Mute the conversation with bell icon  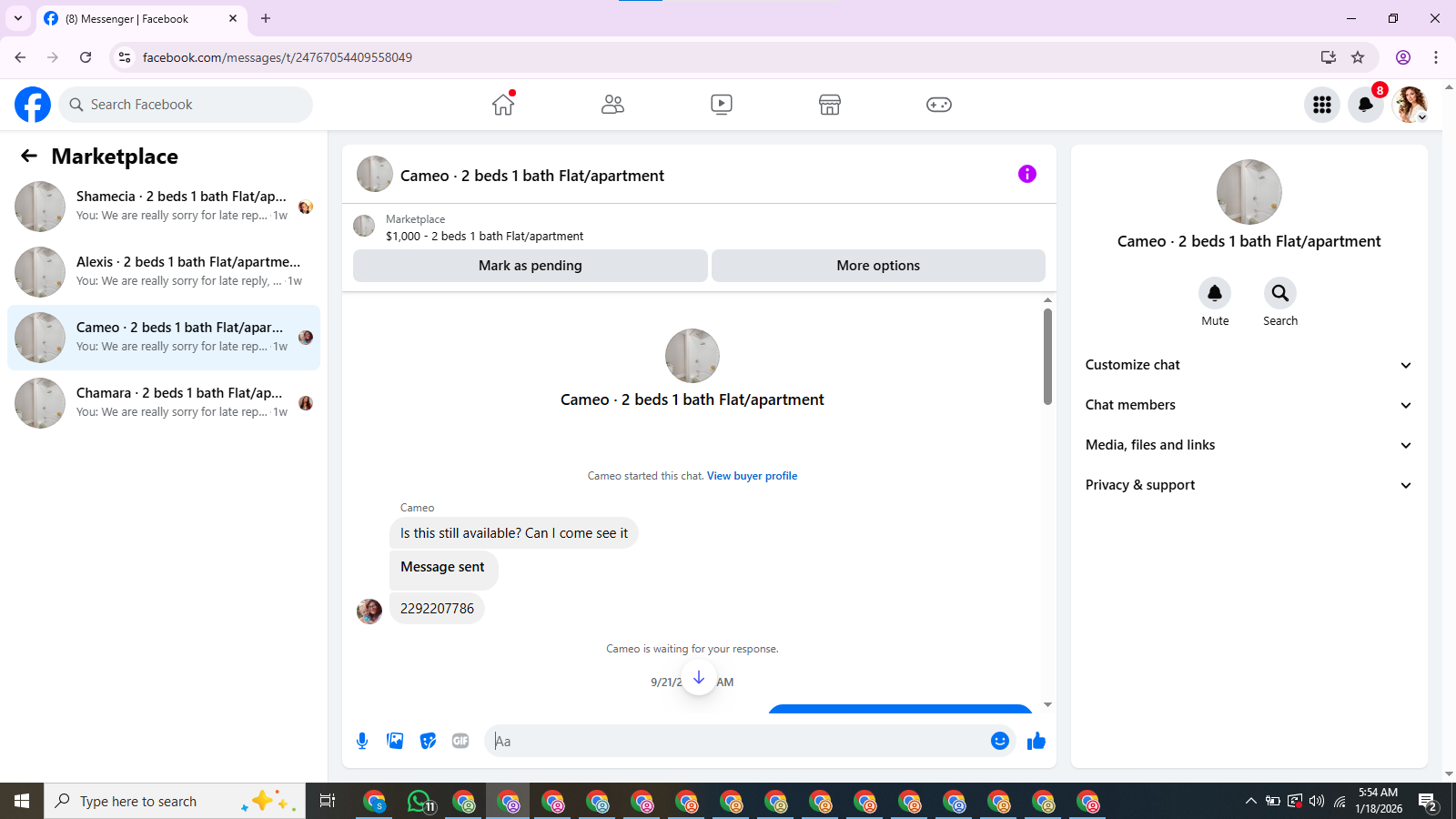point(1215,293)
